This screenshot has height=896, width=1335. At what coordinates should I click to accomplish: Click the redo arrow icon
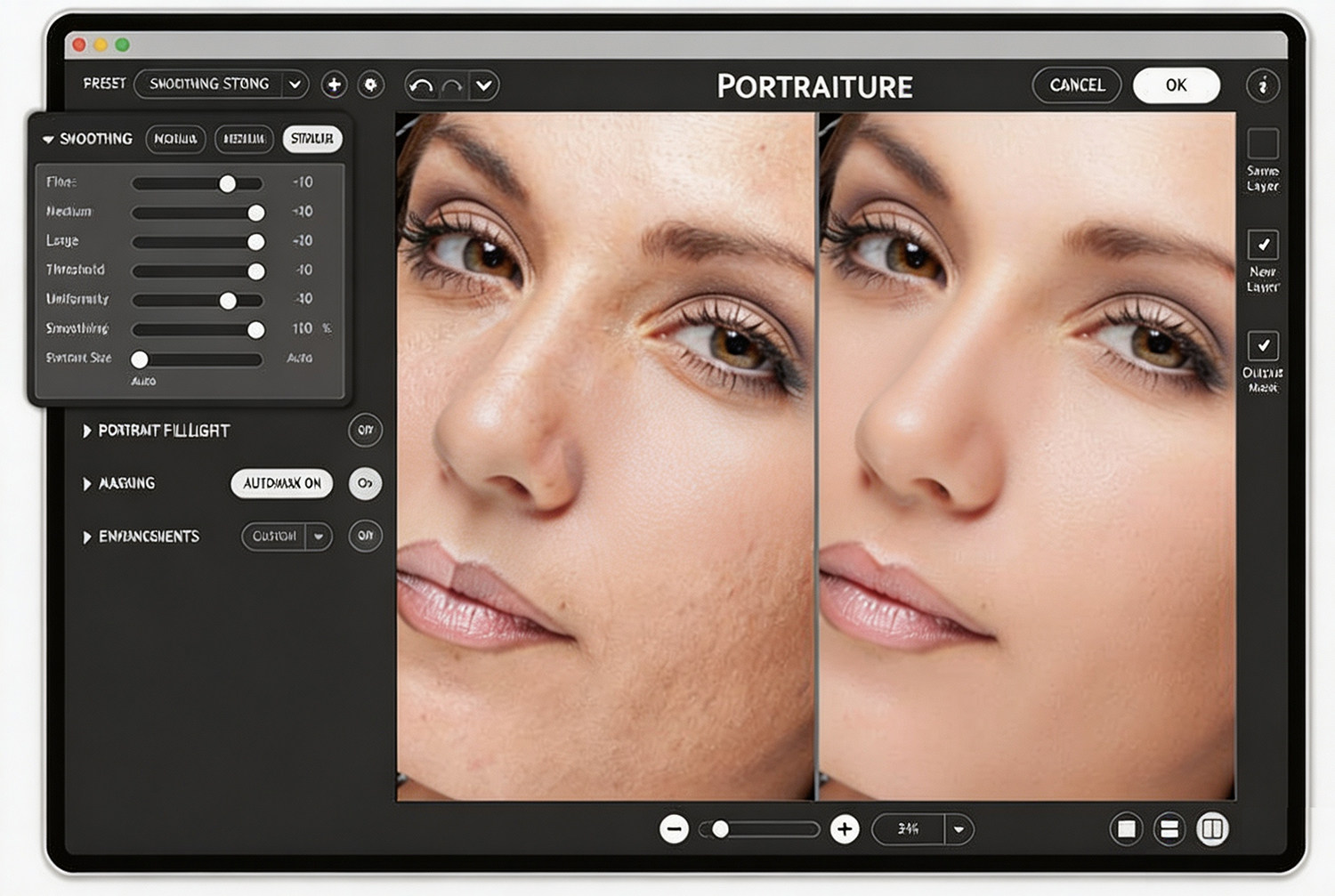coord(453,85)
